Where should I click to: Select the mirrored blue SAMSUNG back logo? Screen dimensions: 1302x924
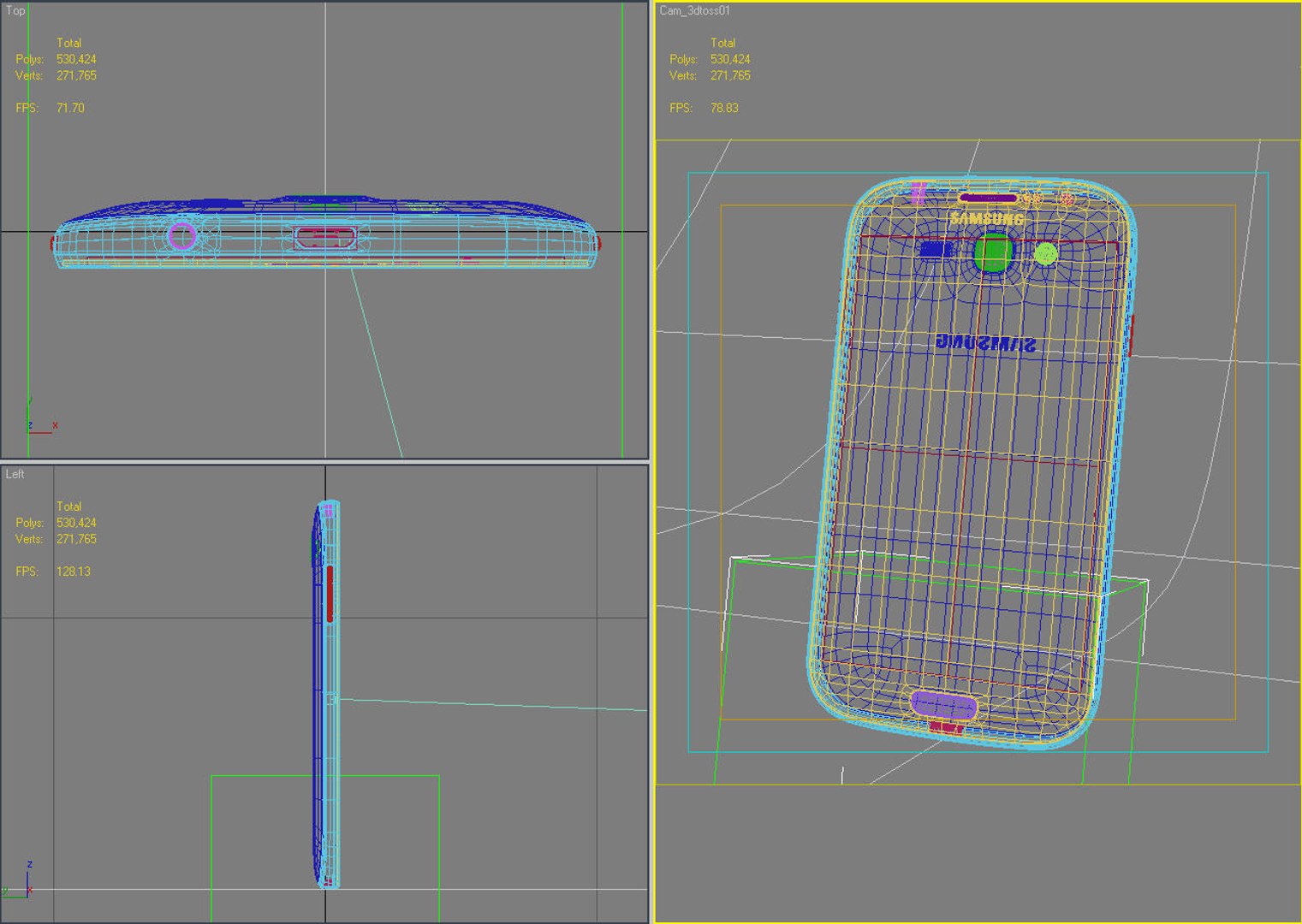985,344
